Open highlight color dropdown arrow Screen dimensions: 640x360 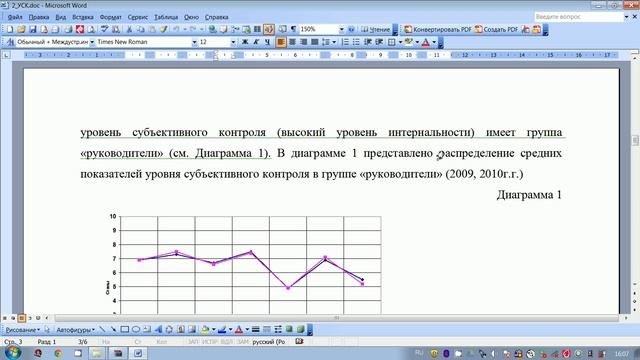417,42
